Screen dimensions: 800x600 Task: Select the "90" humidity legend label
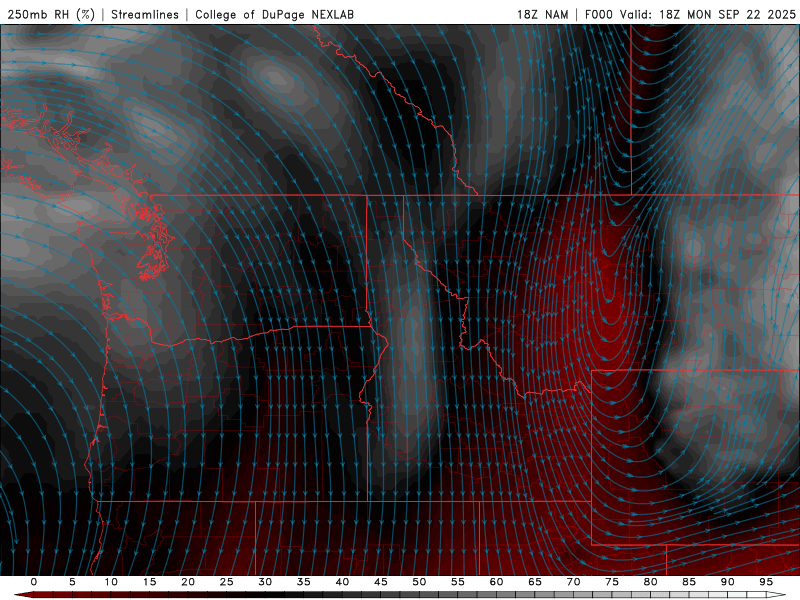[x=728, y=582]
